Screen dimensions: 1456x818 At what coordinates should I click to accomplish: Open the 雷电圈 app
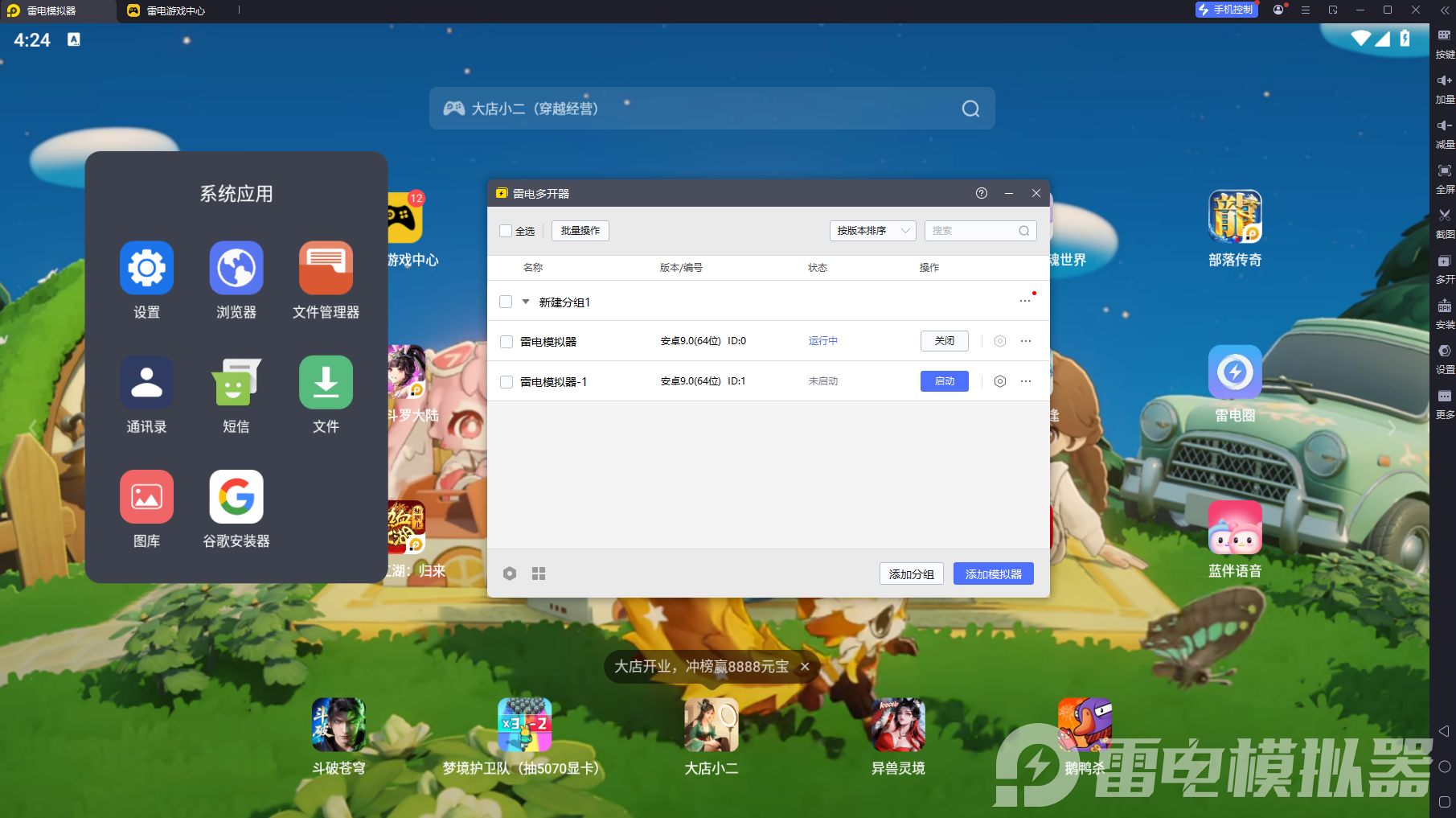pos(1235,372)
